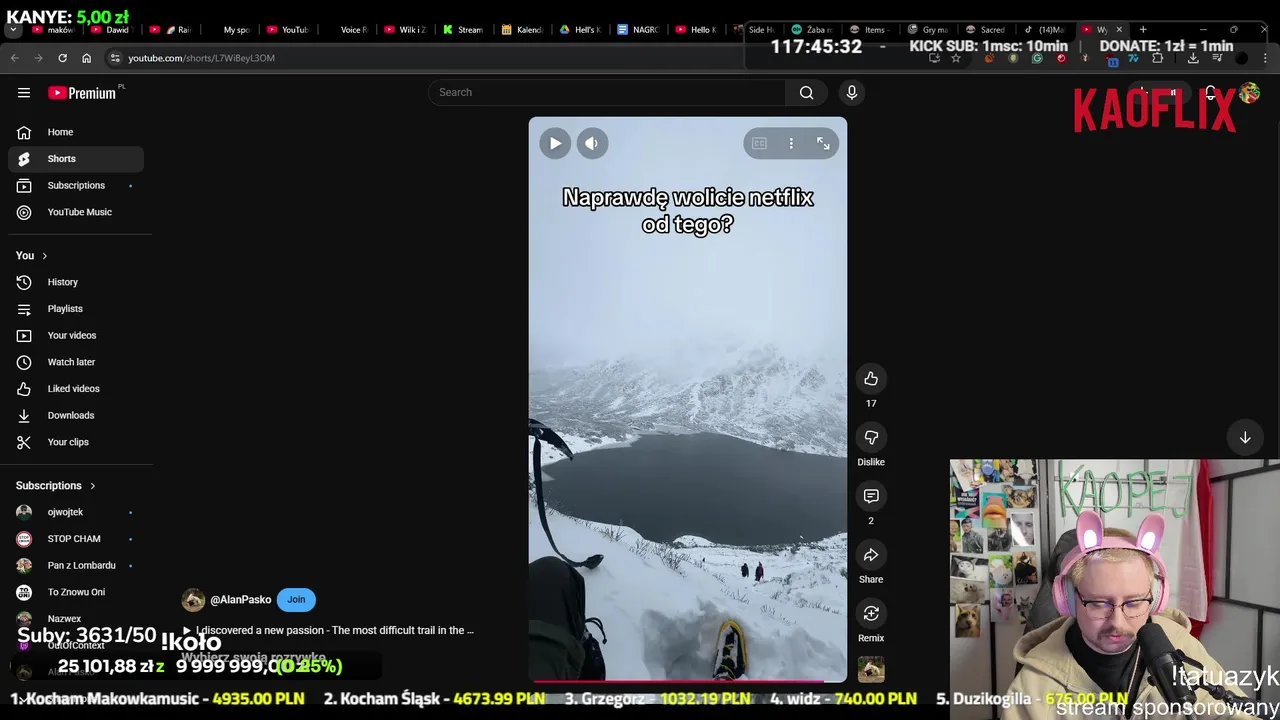1280x720 pixels.
Task: Share the Short using the arrow icon
Action: [x=871, y=555]
